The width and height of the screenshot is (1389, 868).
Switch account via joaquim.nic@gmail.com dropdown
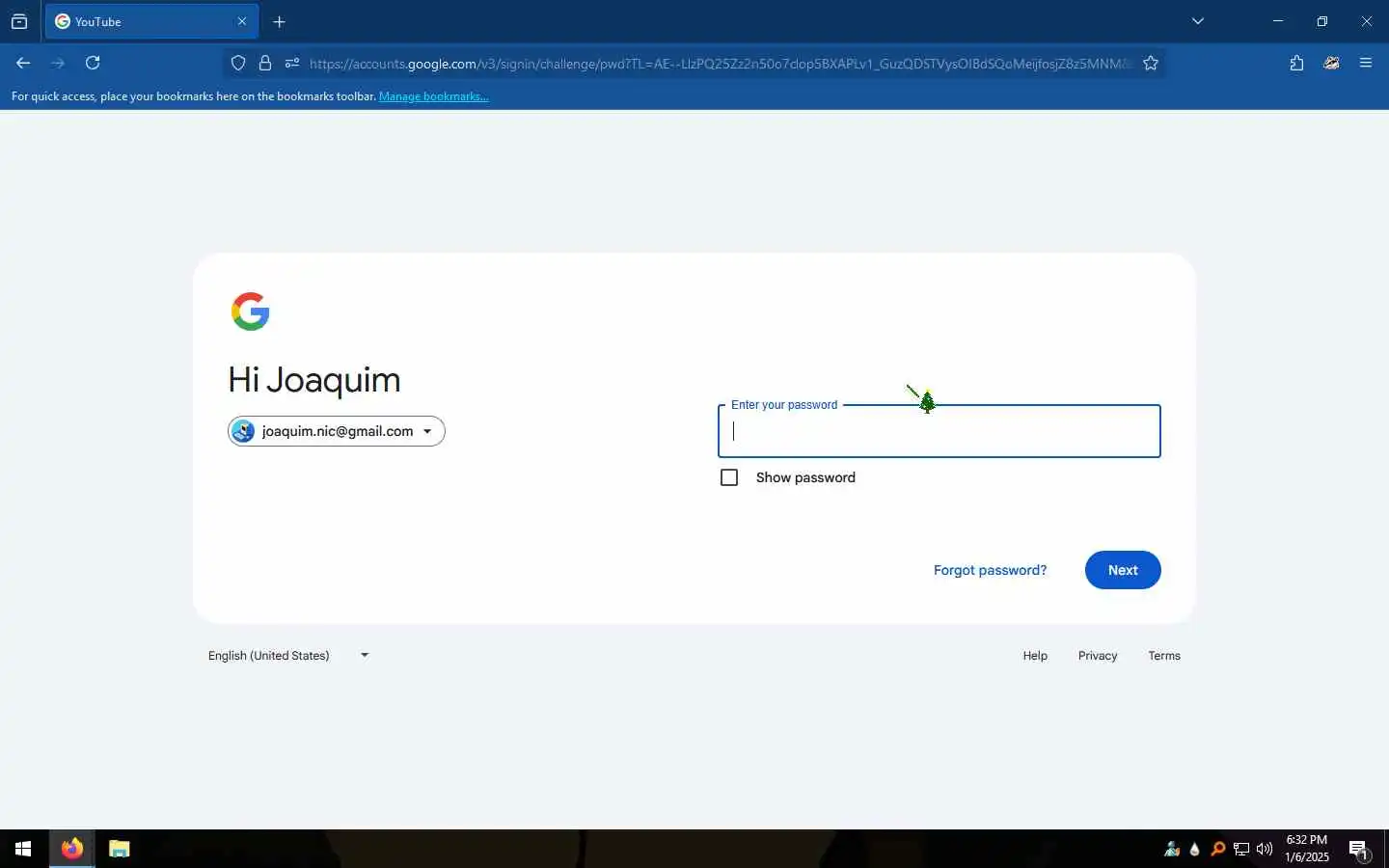[337, 431]
